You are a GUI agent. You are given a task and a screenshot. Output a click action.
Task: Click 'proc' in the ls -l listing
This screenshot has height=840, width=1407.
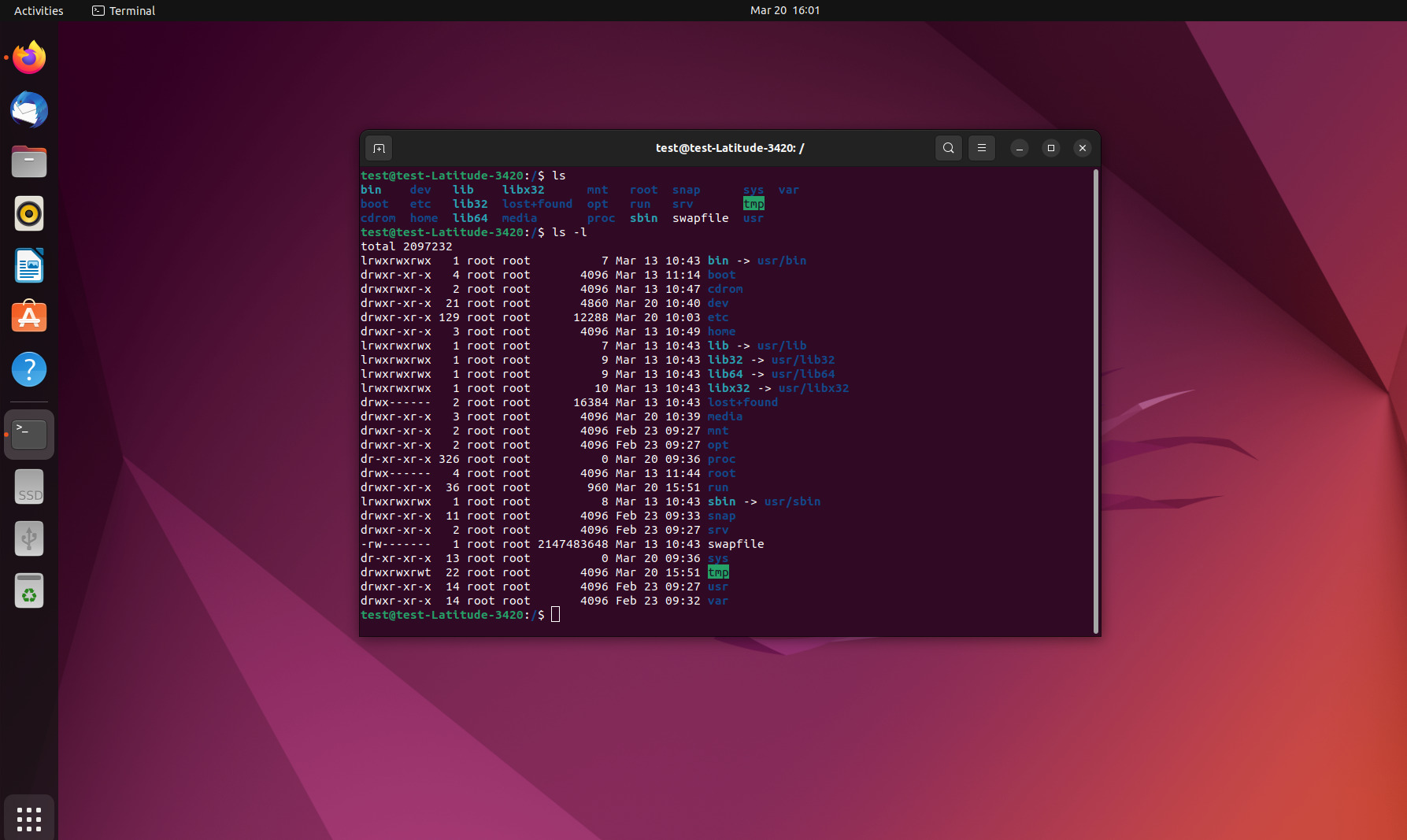click(x=721, y=459)
